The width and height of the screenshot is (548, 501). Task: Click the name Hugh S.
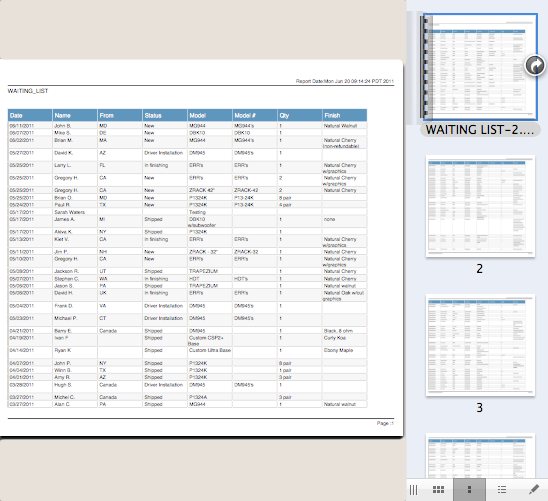[x=63, y=385]
